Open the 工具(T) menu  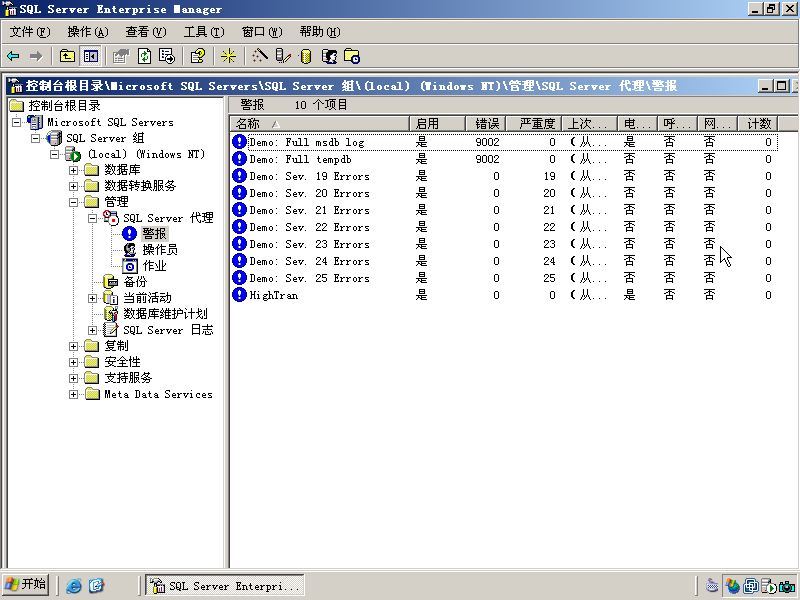[x=204, y=32]
